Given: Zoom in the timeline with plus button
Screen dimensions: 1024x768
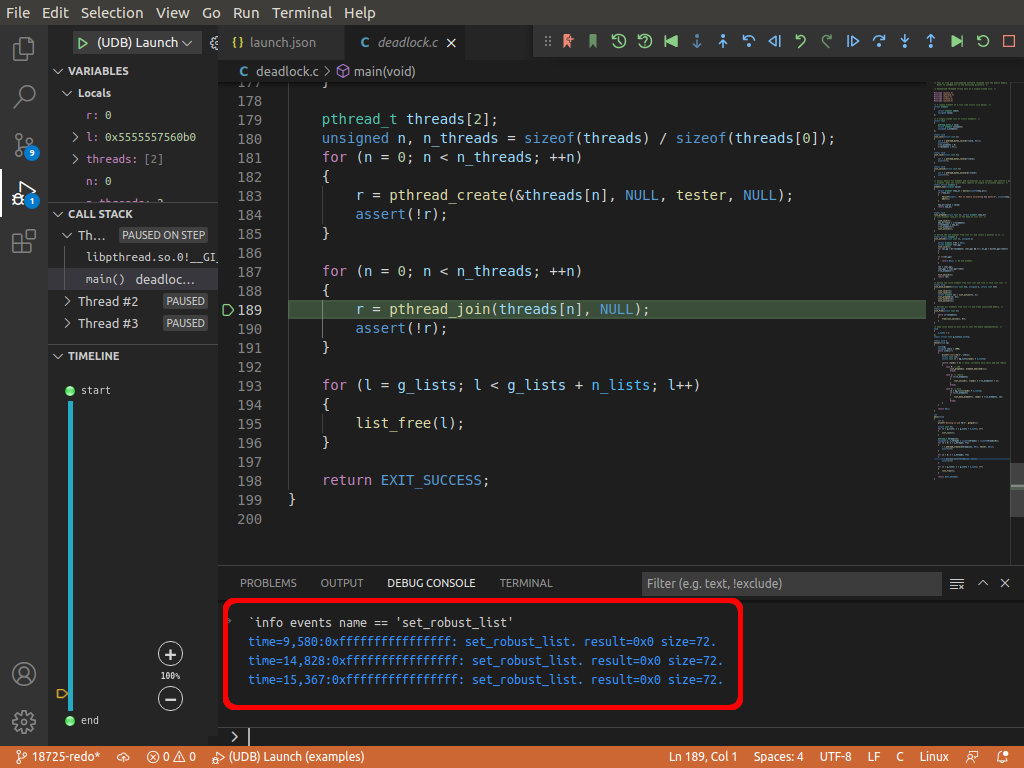Looking at the screenshot, I should 170,654.
